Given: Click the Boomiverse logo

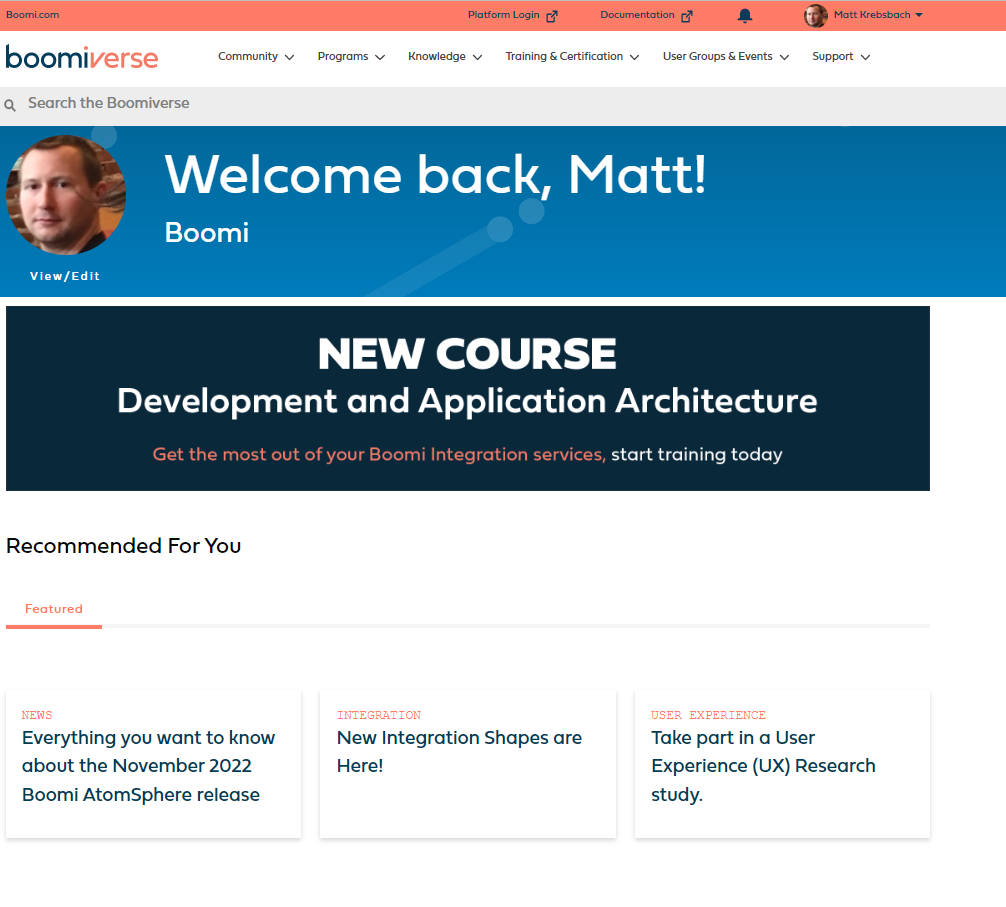Looking at the screenshot, I should click(x=82, y=57).
